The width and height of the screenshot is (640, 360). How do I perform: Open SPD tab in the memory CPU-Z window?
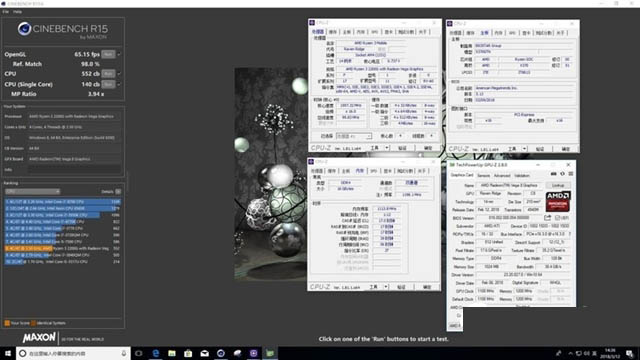pos(373,171)
